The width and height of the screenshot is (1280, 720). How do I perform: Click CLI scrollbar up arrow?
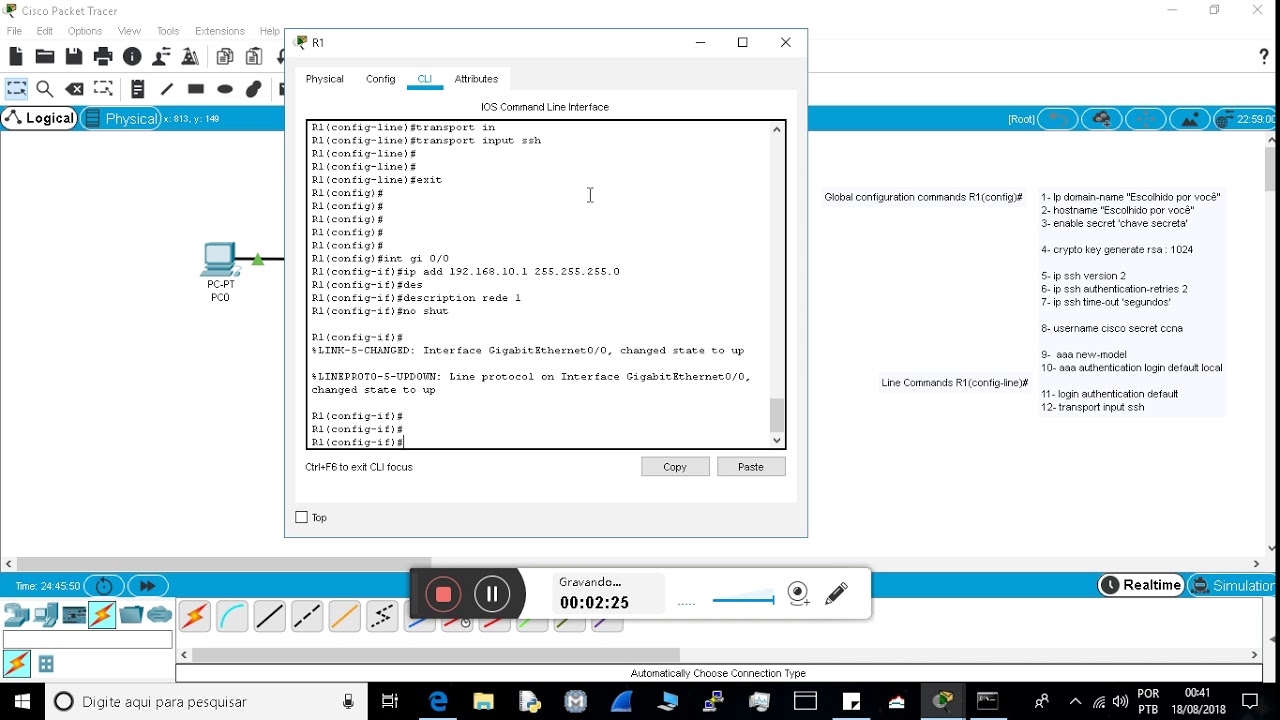point(777,130)
